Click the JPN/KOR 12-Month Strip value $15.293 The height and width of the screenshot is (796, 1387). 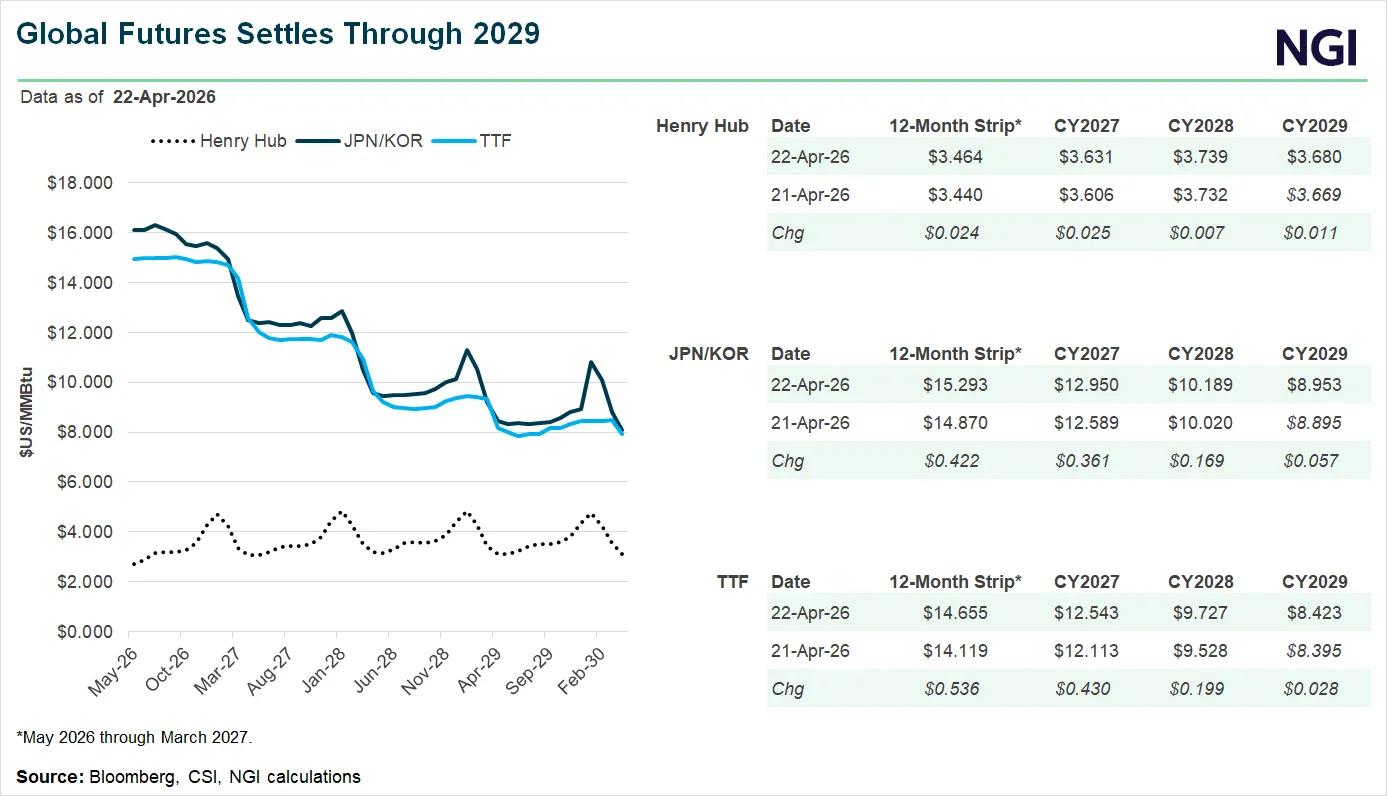pyautogui.click(x=955, y=385)
